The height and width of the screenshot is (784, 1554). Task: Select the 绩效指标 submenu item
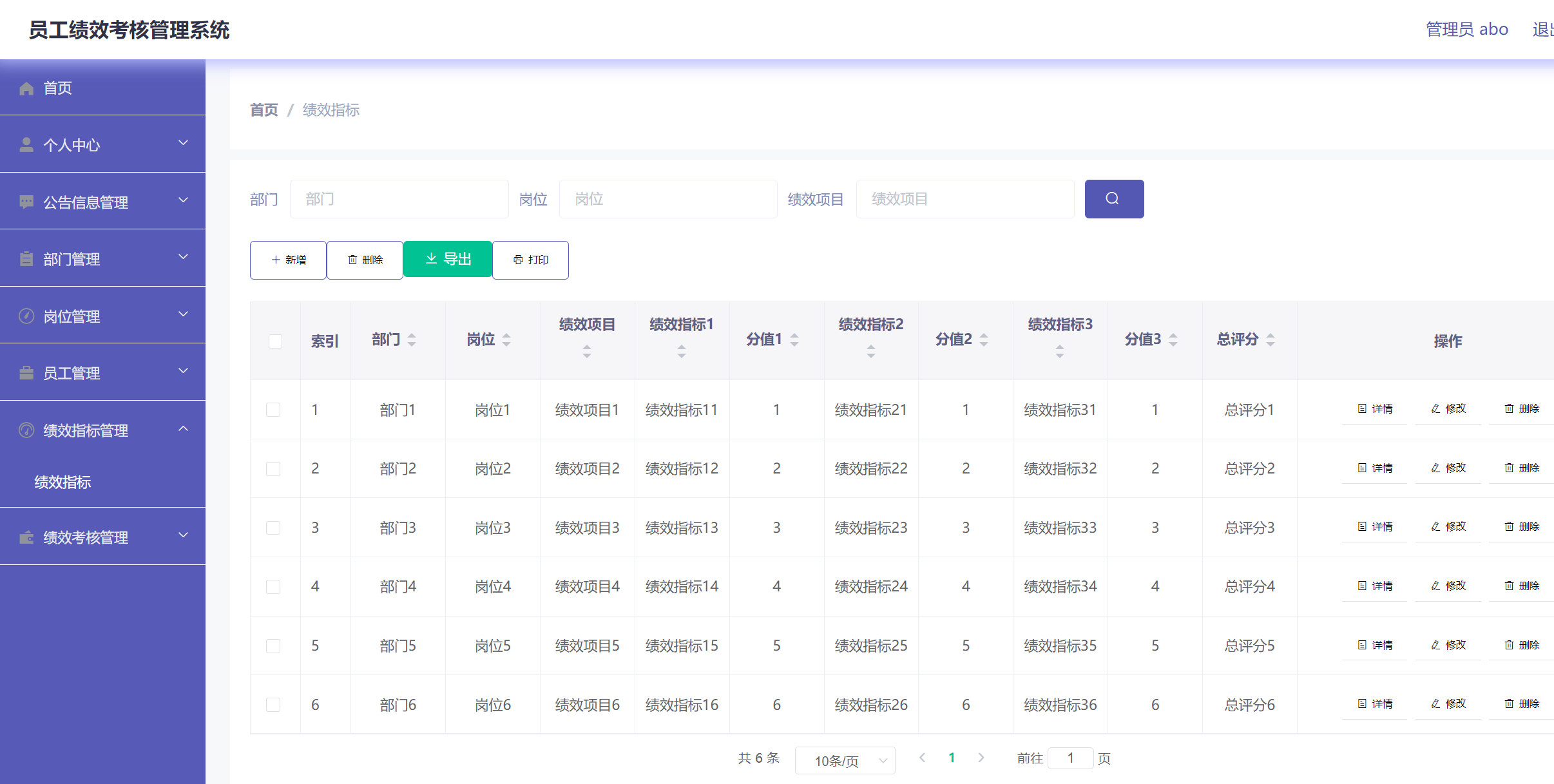pos(62,482)
